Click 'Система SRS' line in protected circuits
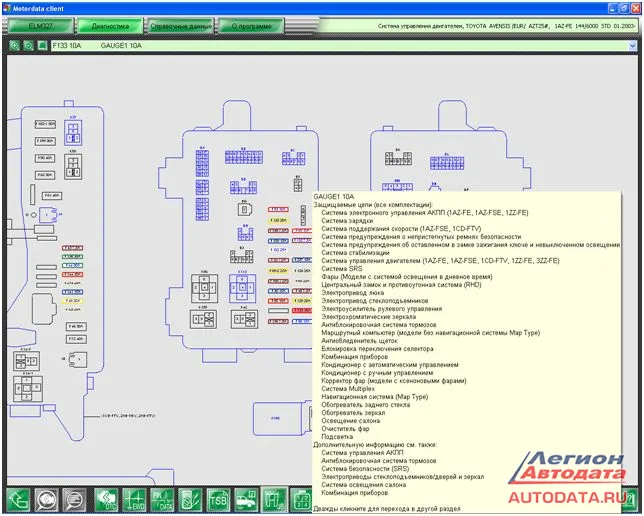Viewport: 644px width, 516px height. pos(342,269)
